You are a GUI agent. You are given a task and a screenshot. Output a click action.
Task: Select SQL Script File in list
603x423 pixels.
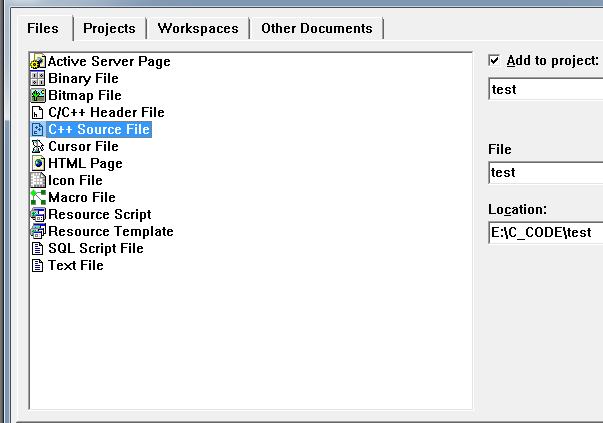pos(96,249)
